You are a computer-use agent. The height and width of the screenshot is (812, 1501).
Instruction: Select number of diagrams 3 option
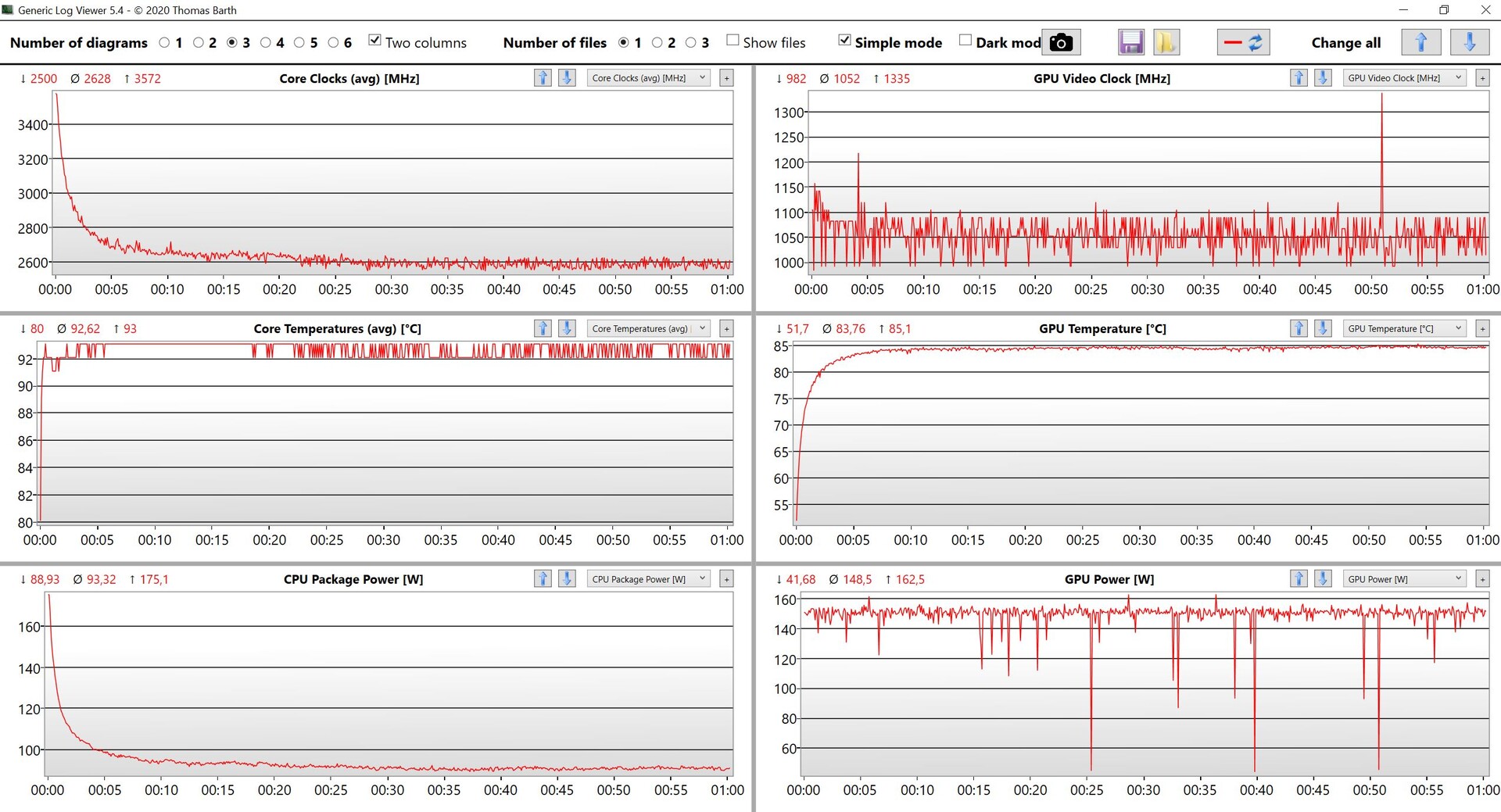[x=231, y=42]
